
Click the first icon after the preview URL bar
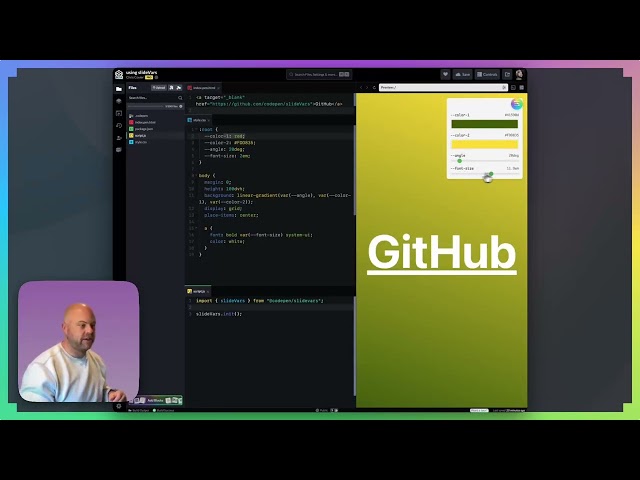513,87
